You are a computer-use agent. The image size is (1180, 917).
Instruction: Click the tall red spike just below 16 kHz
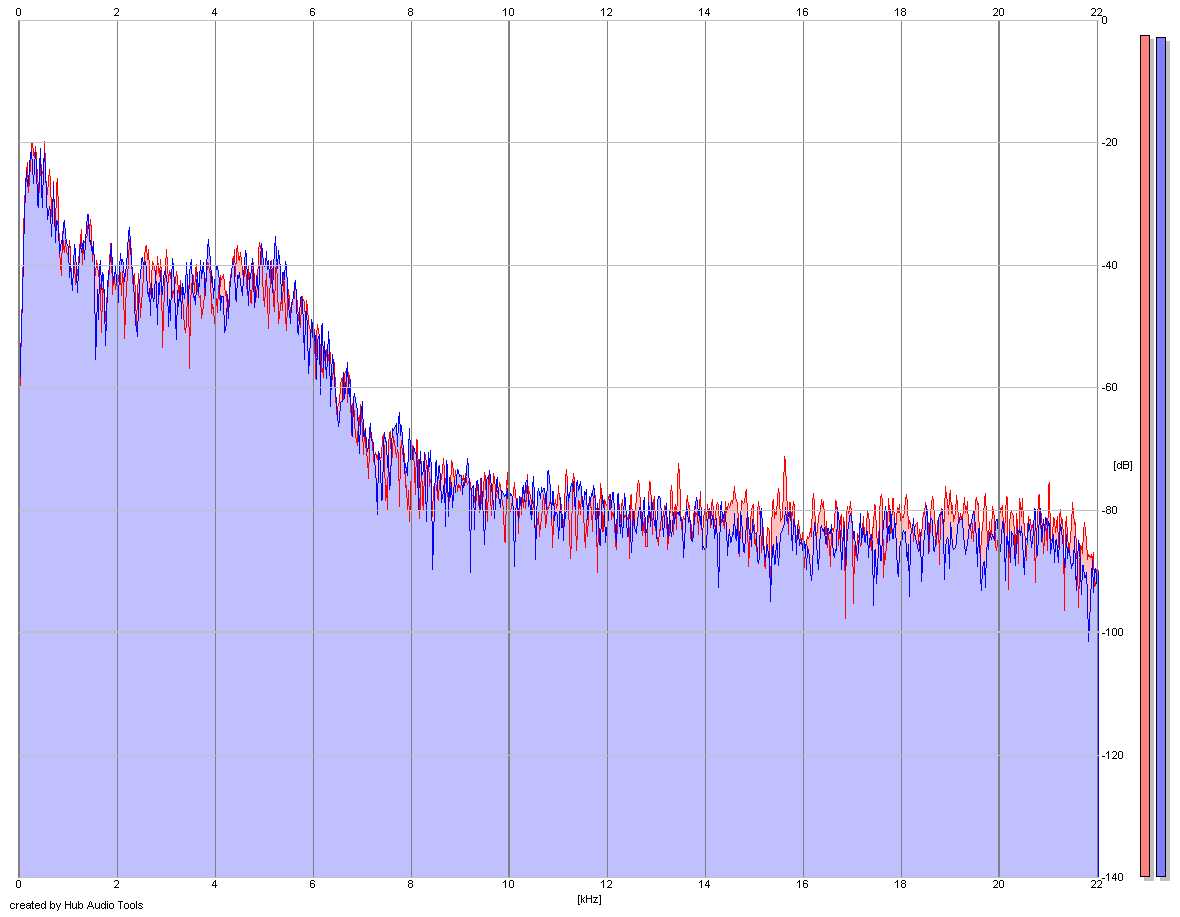[x=784, y=470]
